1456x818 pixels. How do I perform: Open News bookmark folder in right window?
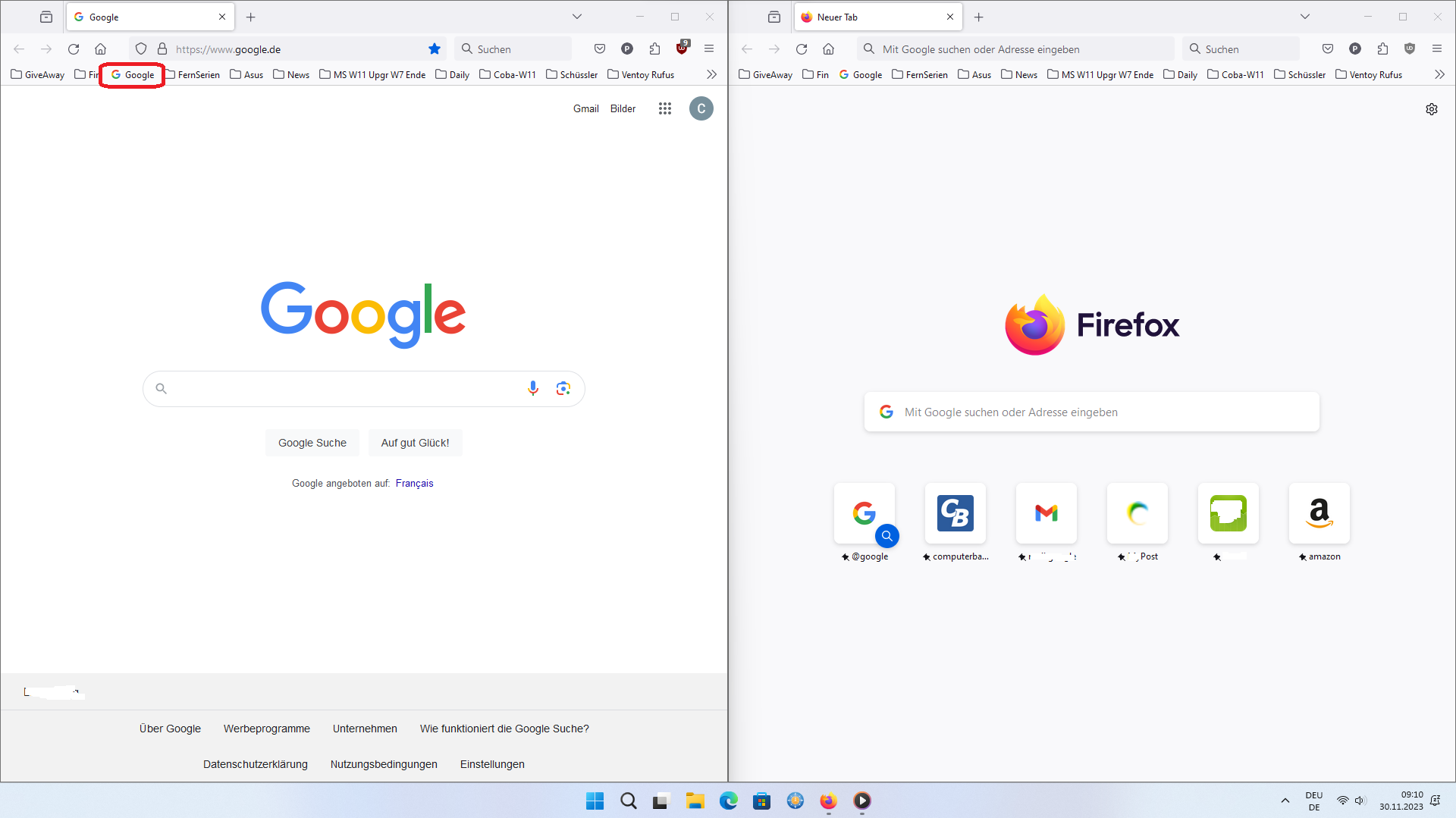pos(1019,74)
